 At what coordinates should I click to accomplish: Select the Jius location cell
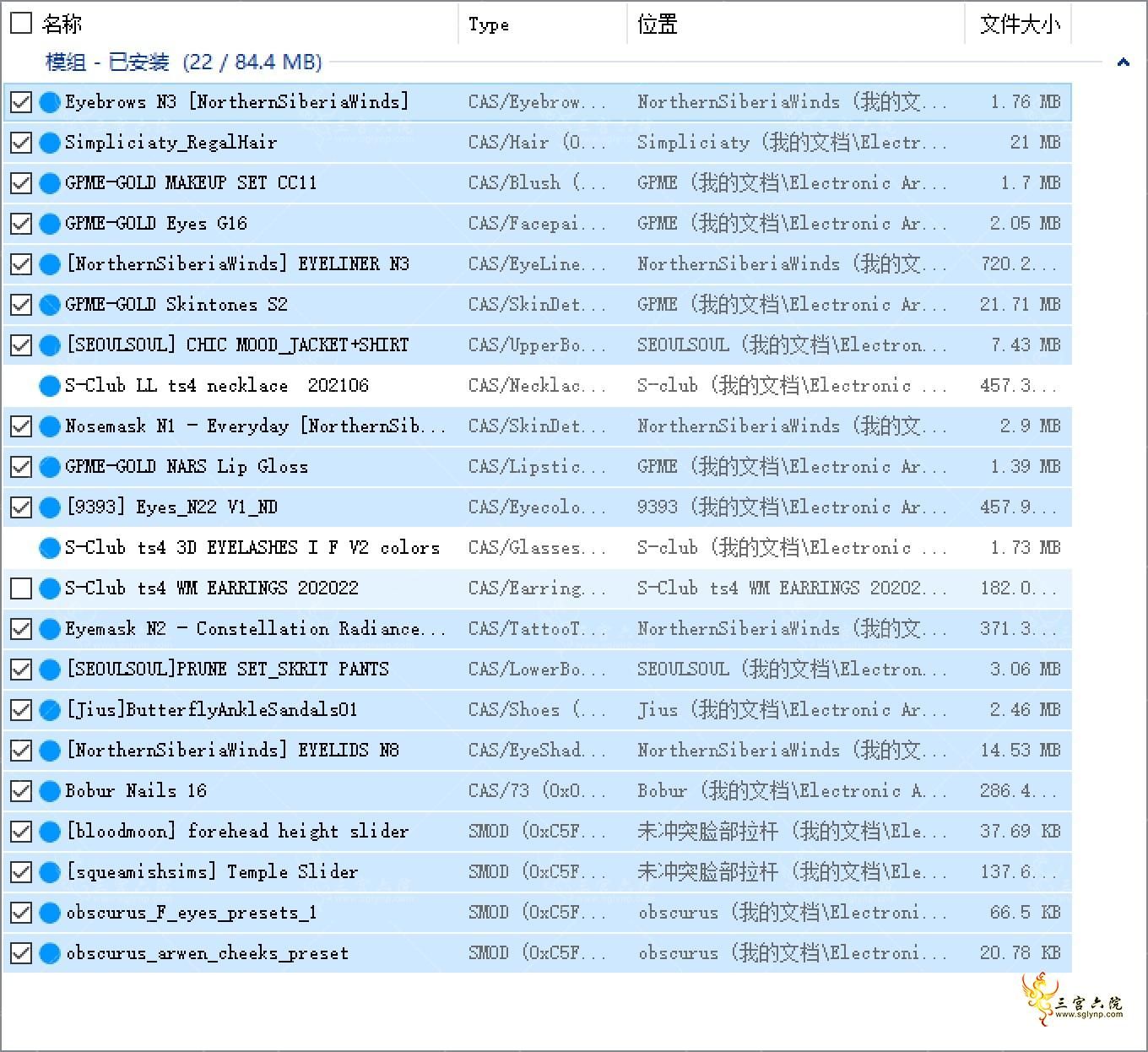click(x=792, y=710)
